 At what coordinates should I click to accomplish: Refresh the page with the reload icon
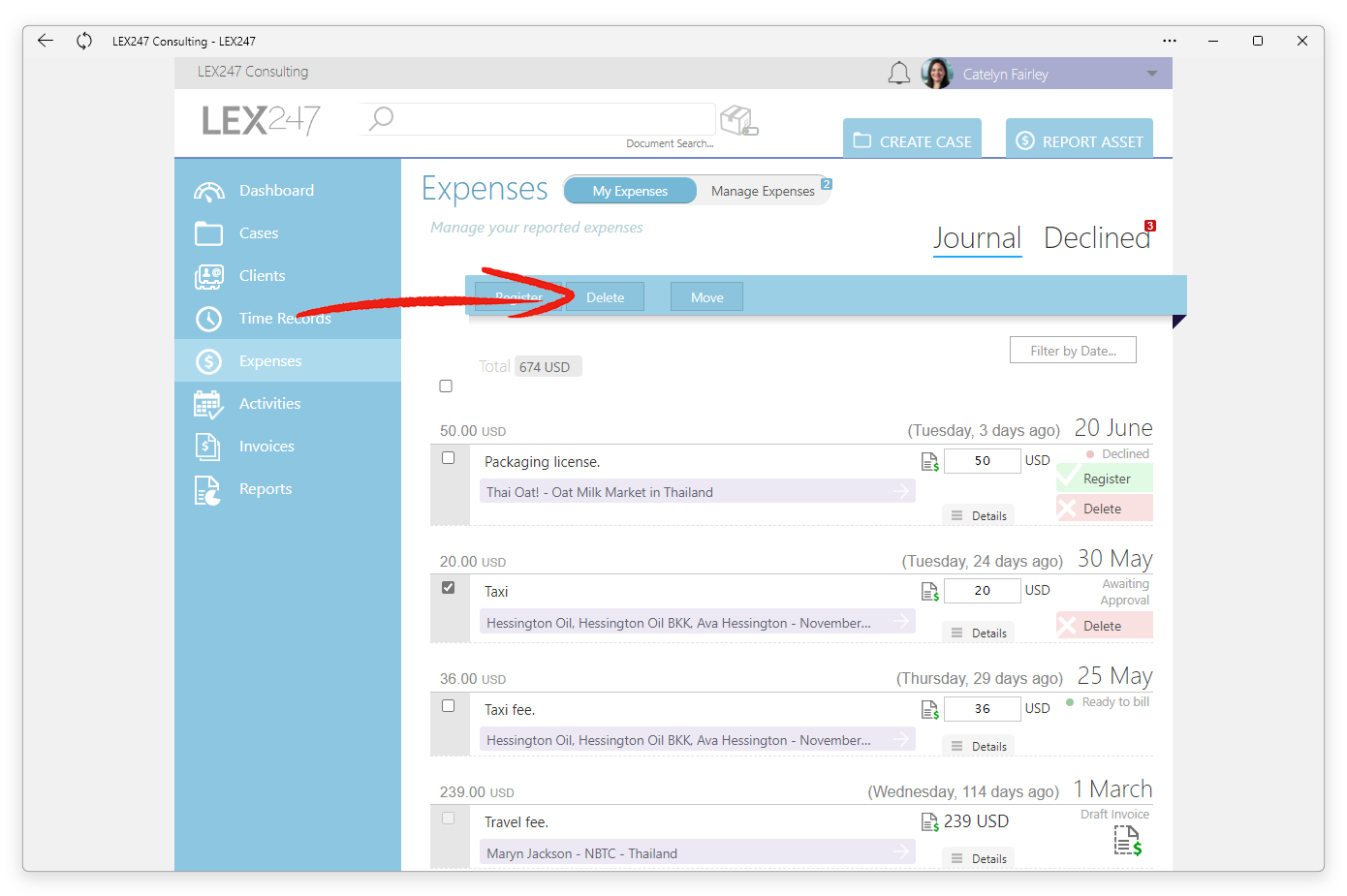point(84,41)
